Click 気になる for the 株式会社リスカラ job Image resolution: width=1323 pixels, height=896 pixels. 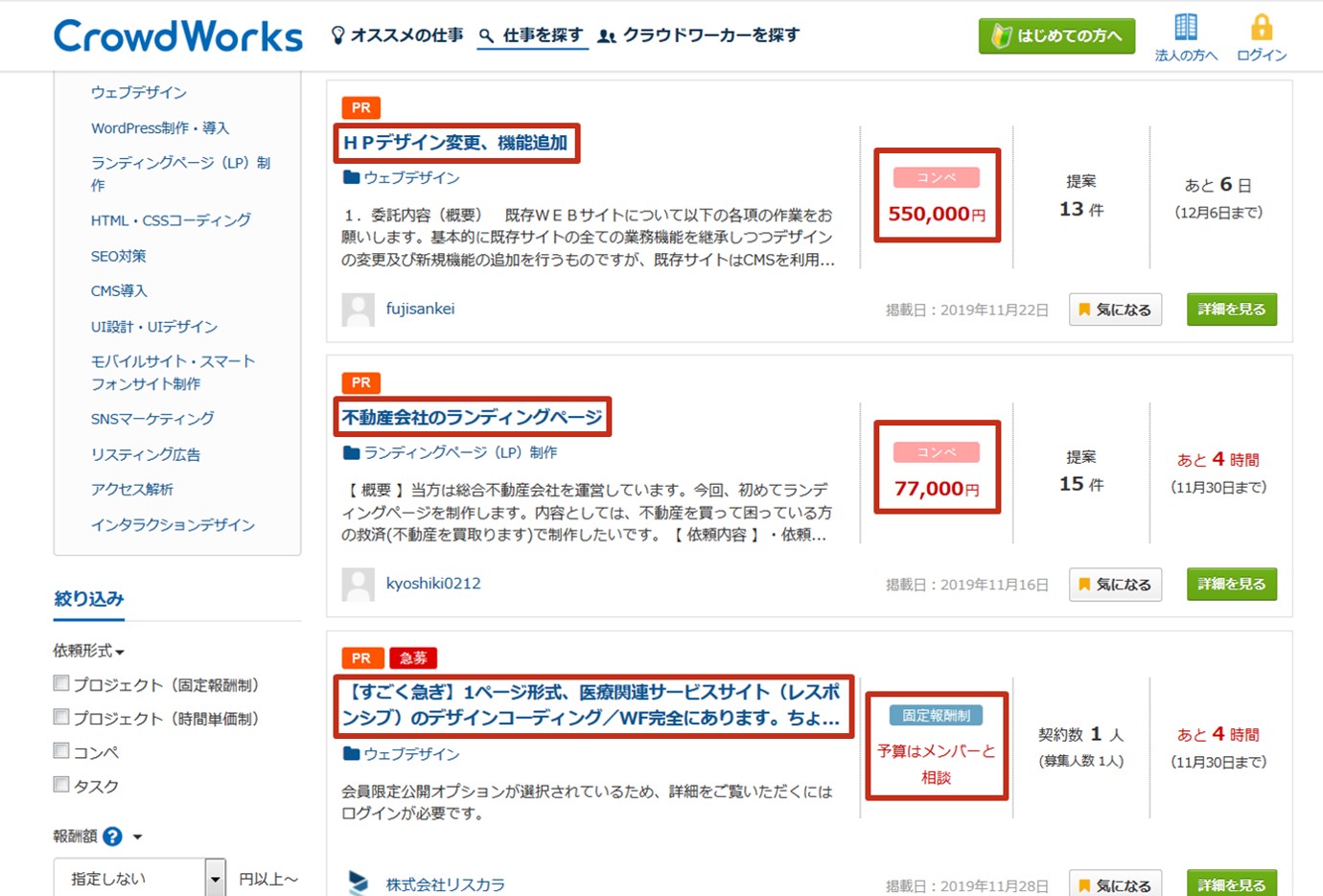(1115, 884)
